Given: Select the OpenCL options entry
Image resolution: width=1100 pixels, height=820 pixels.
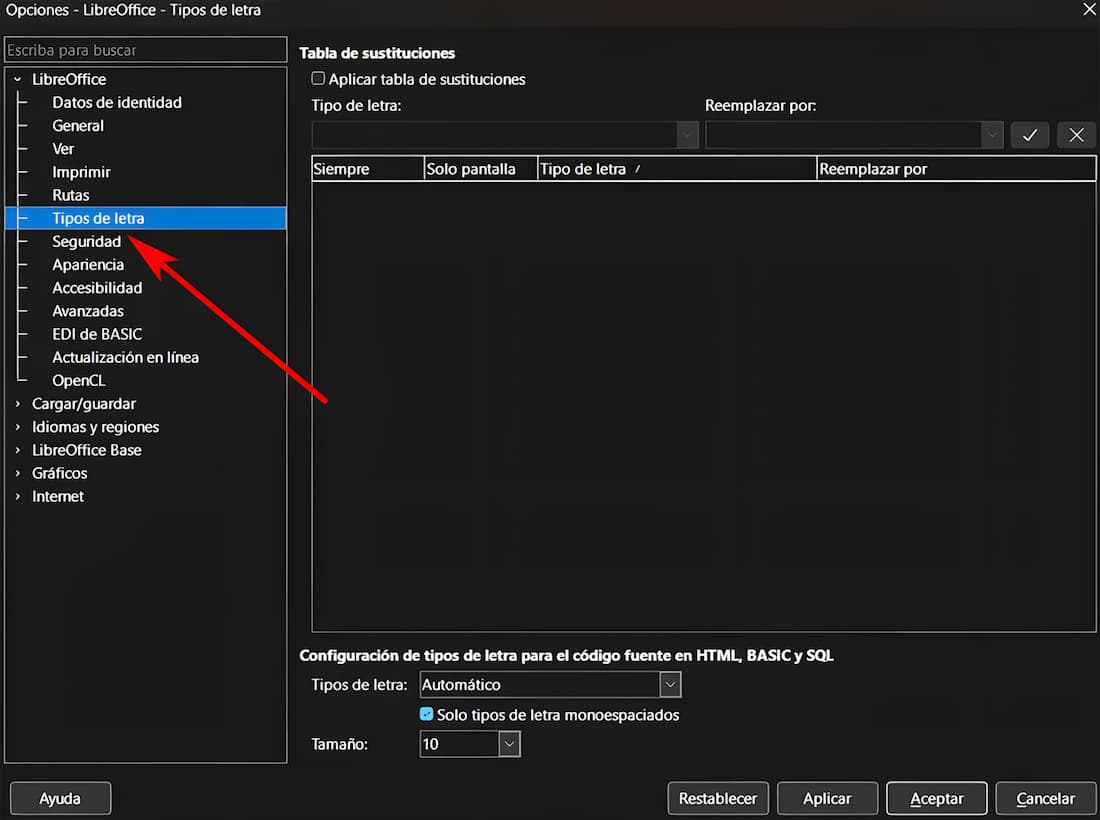Looking at the screenshot, I should 78,381.
